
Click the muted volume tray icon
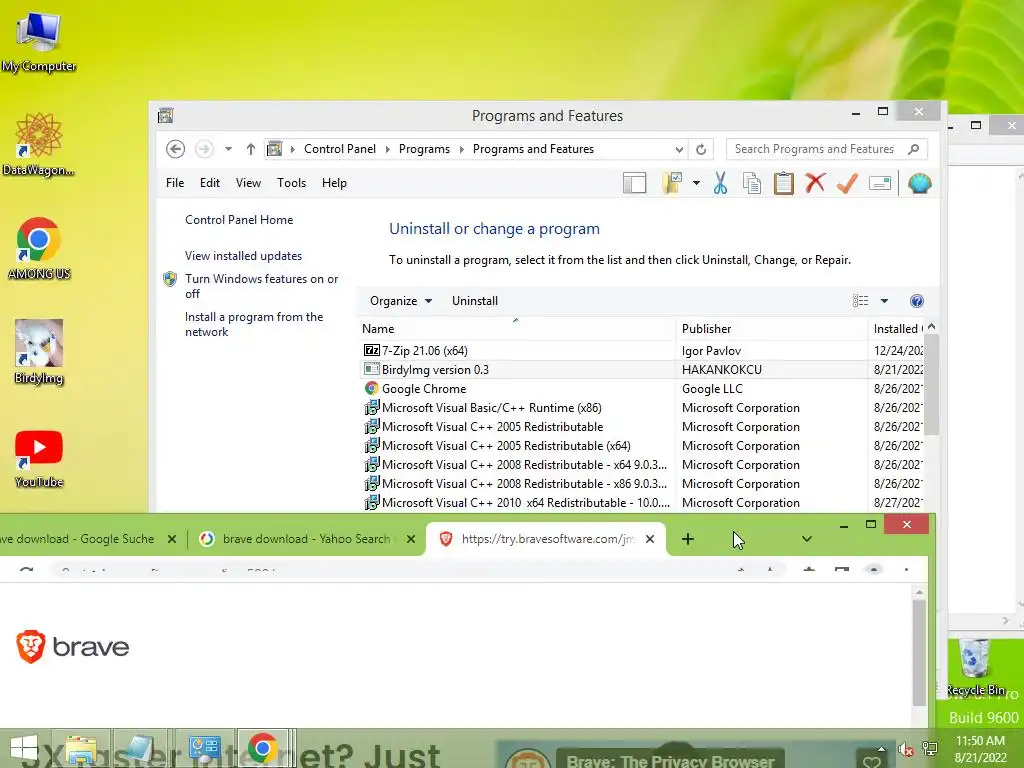905,750
